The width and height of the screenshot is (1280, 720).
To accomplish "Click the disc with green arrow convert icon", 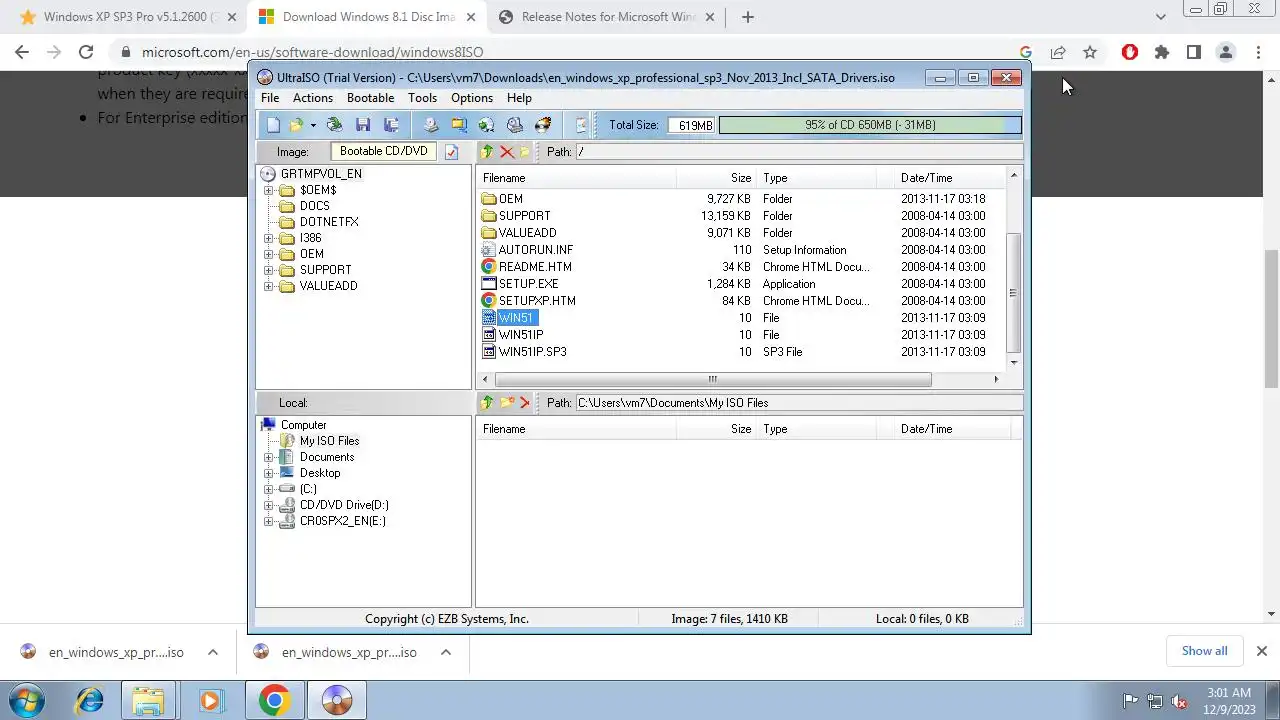I will point(487,125).
